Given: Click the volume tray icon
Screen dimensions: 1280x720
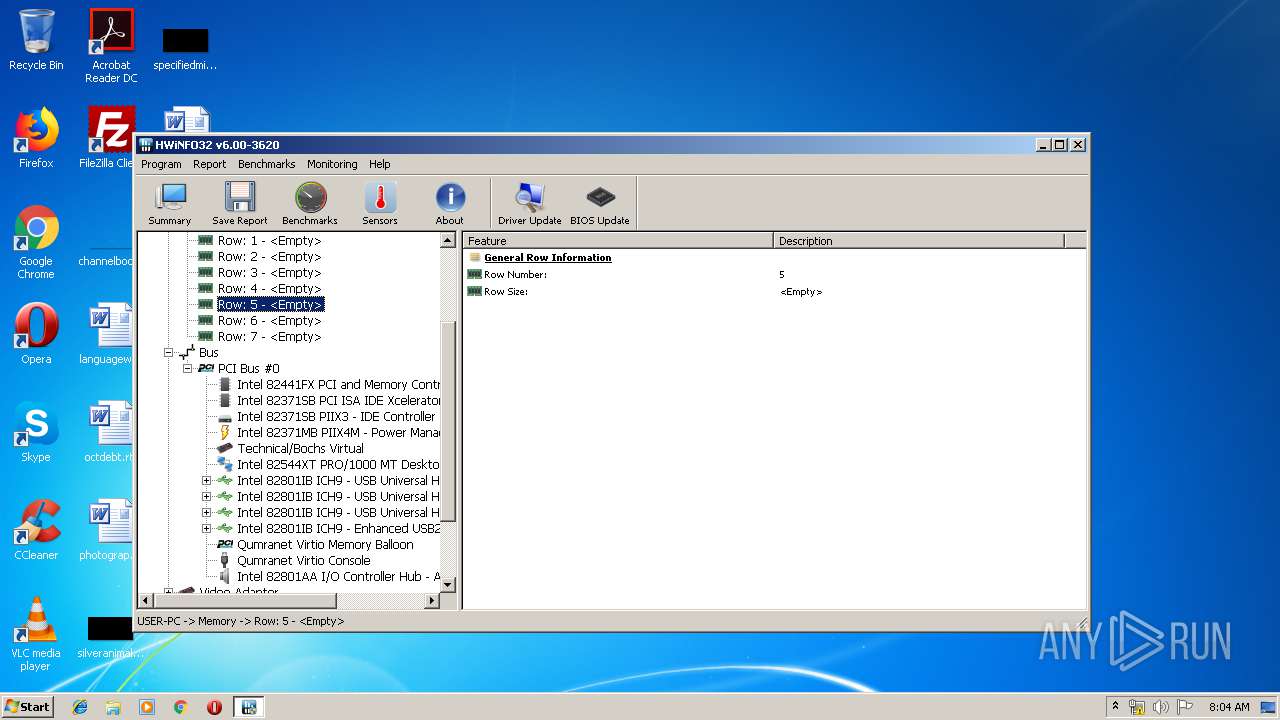Looking at the screenshot, I should (1161, 707).
